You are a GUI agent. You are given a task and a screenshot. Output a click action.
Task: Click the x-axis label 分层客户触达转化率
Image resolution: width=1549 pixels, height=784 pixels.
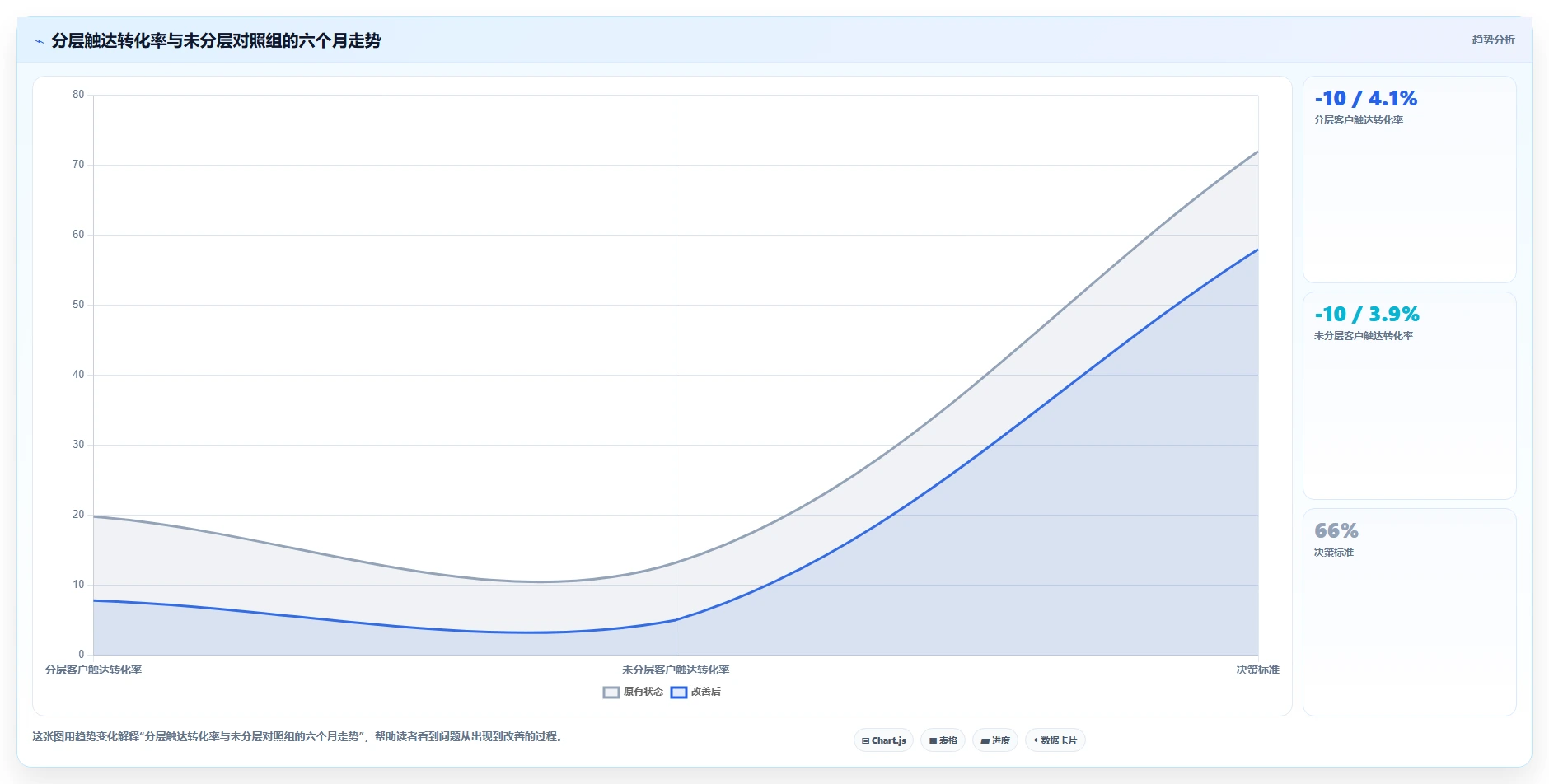click(x=93, y=670)
